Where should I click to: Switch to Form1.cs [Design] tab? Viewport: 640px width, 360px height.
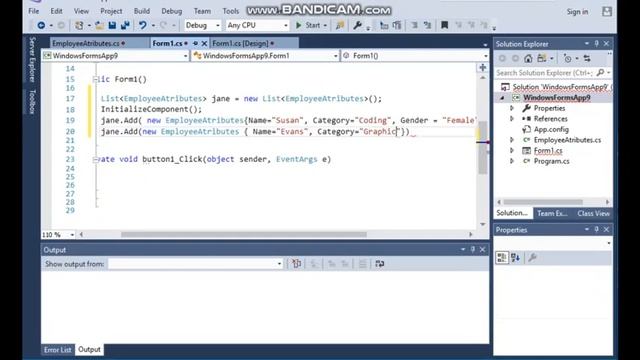tap(240, 43)
